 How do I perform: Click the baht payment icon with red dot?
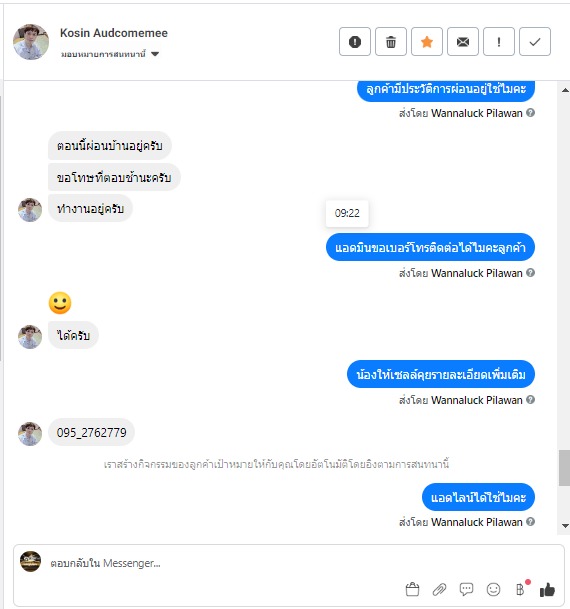[521, 588]
